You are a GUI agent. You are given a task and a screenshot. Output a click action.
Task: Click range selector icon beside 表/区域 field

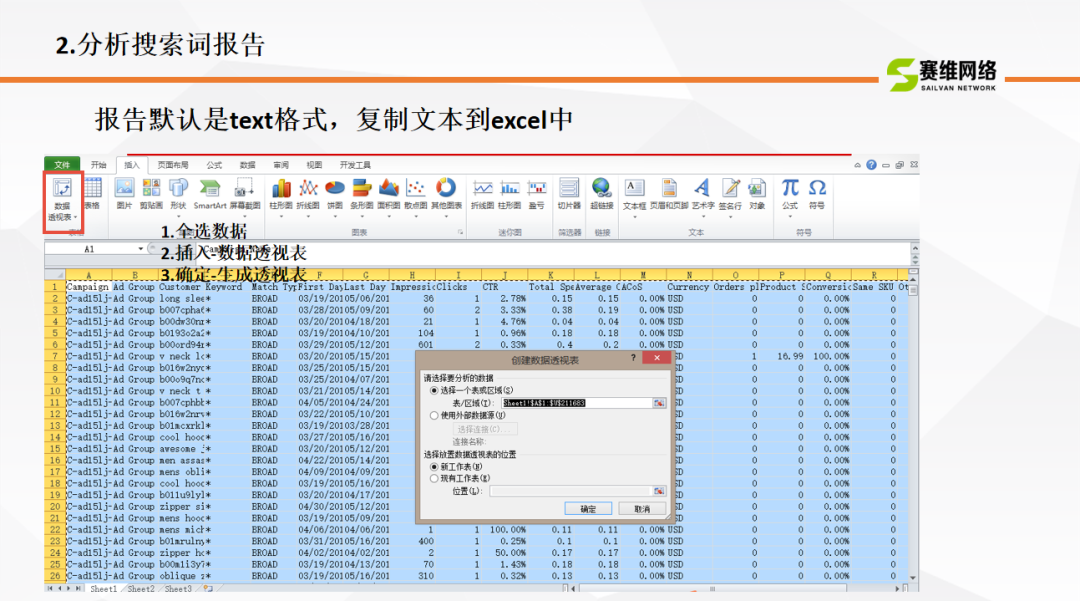point(659,403)
